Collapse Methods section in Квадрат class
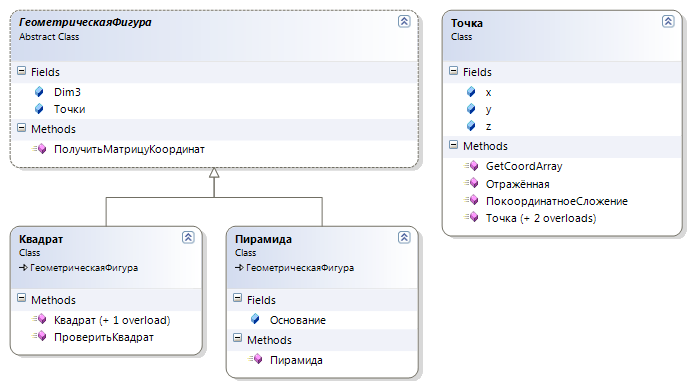 22,298
